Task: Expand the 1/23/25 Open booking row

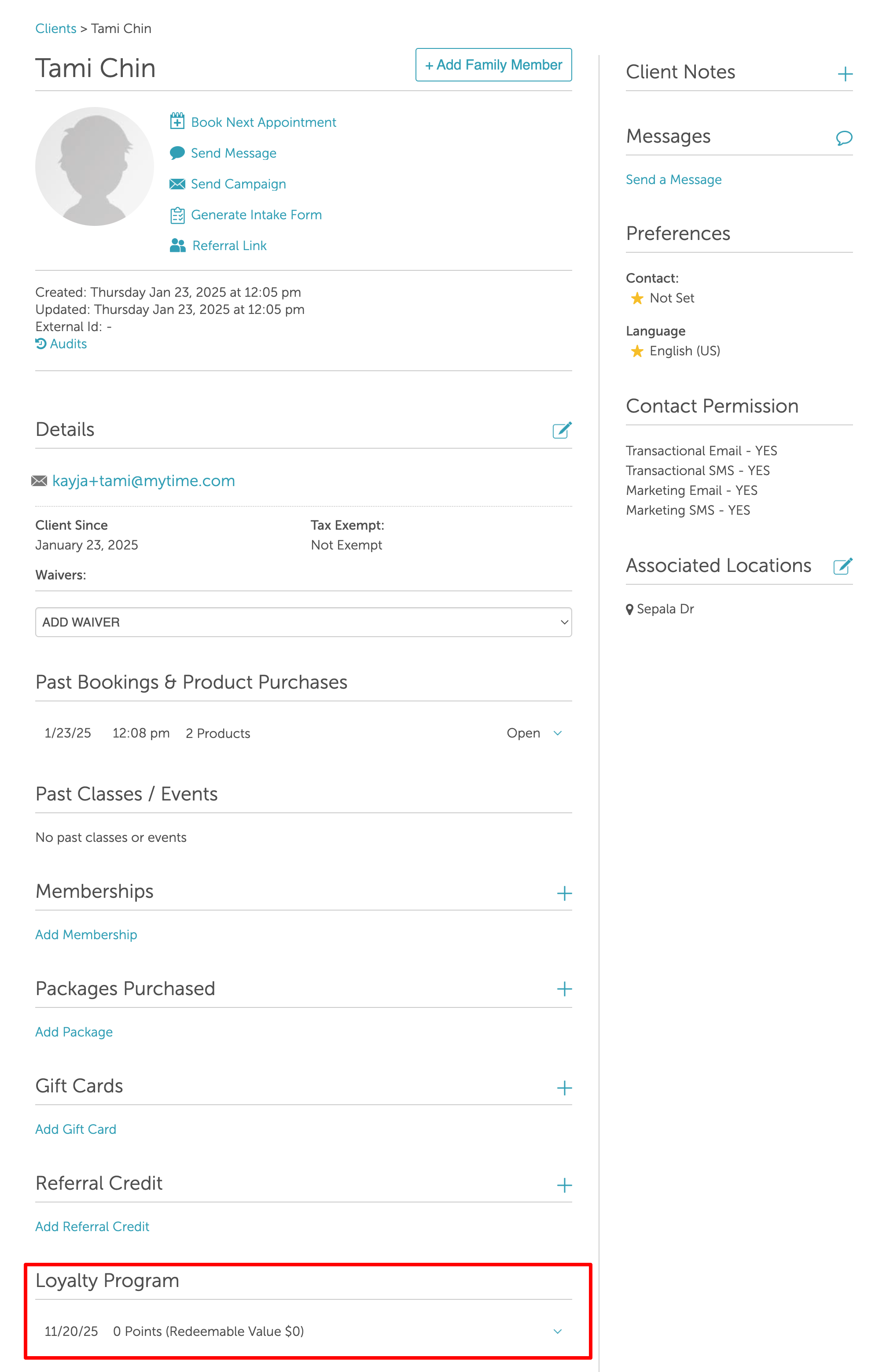Action: (557, 733)
